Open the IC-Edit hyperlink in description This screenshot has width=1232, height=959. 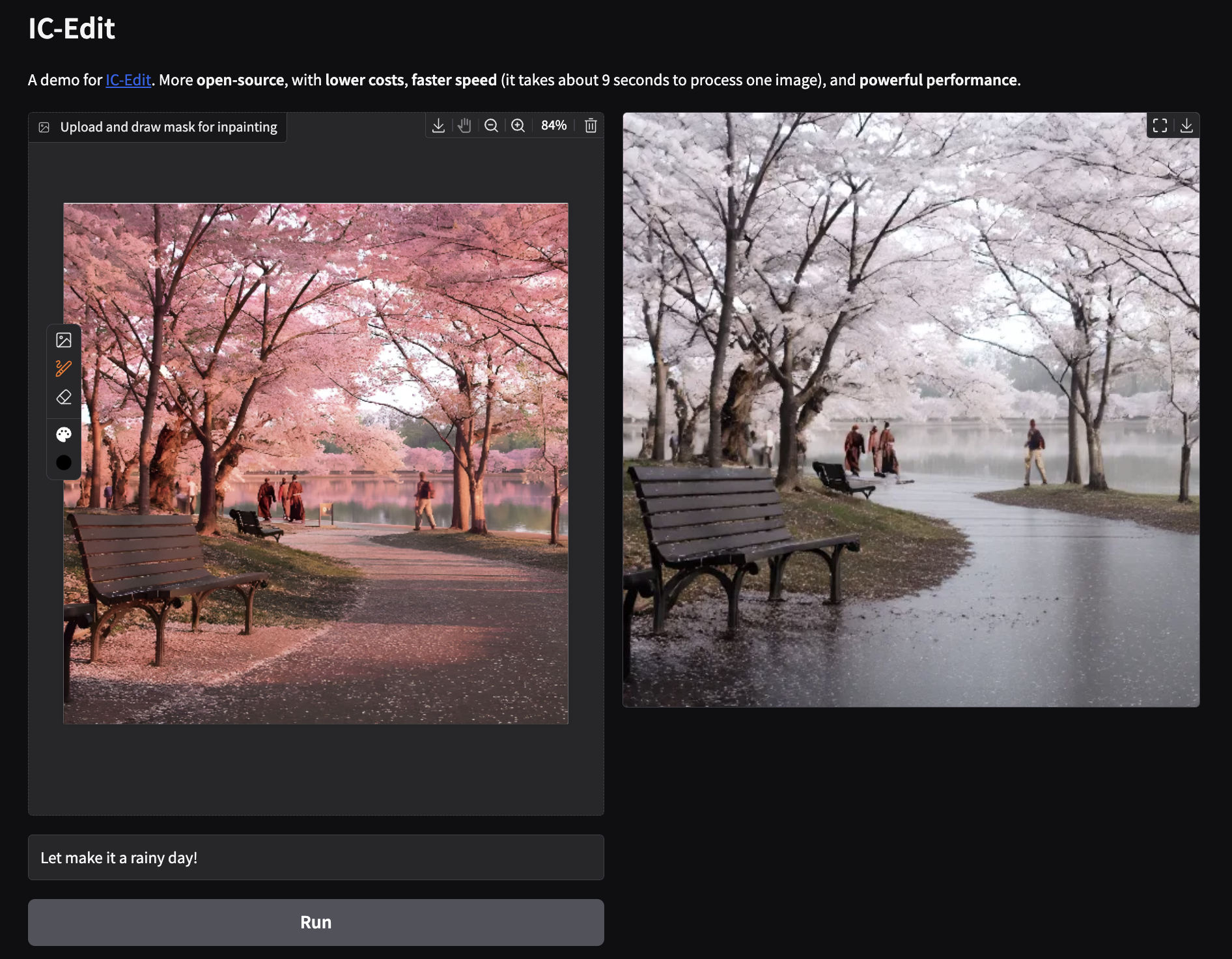[128, 80]
